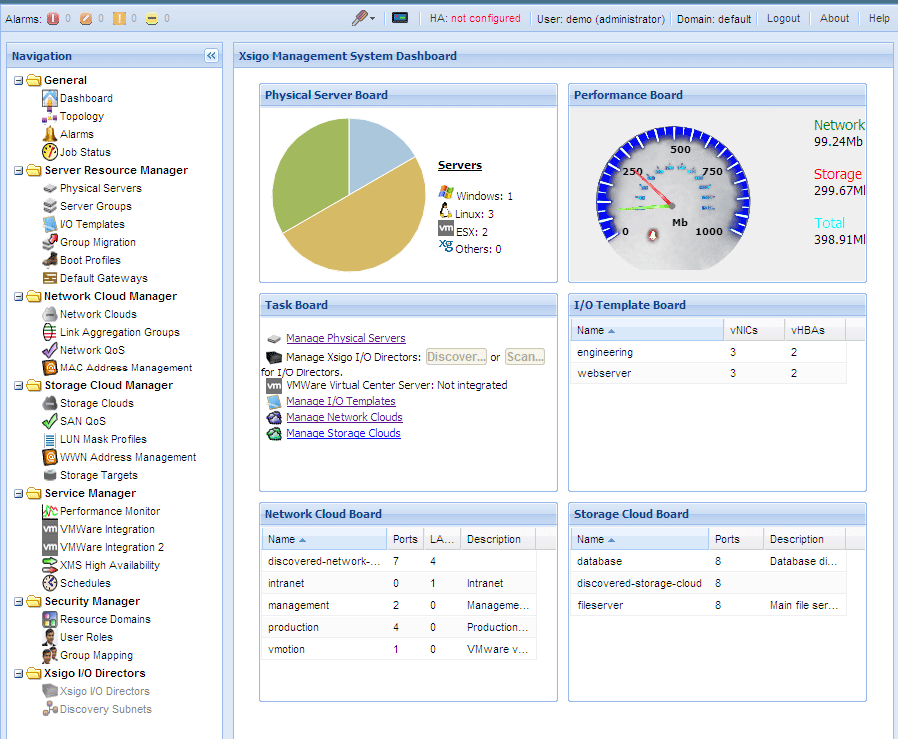Collapse the Navigation panel
This screenshot has height=739, width=898.
point(211,56)
